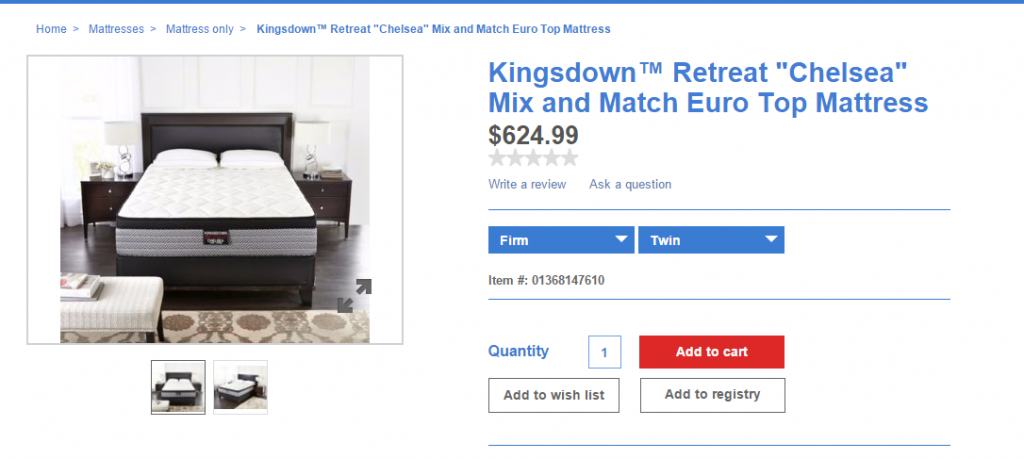The width and height of the screenshot is (1024, 459).
Task: Click the expand image arrows icon
Action: tap(354, 295)
